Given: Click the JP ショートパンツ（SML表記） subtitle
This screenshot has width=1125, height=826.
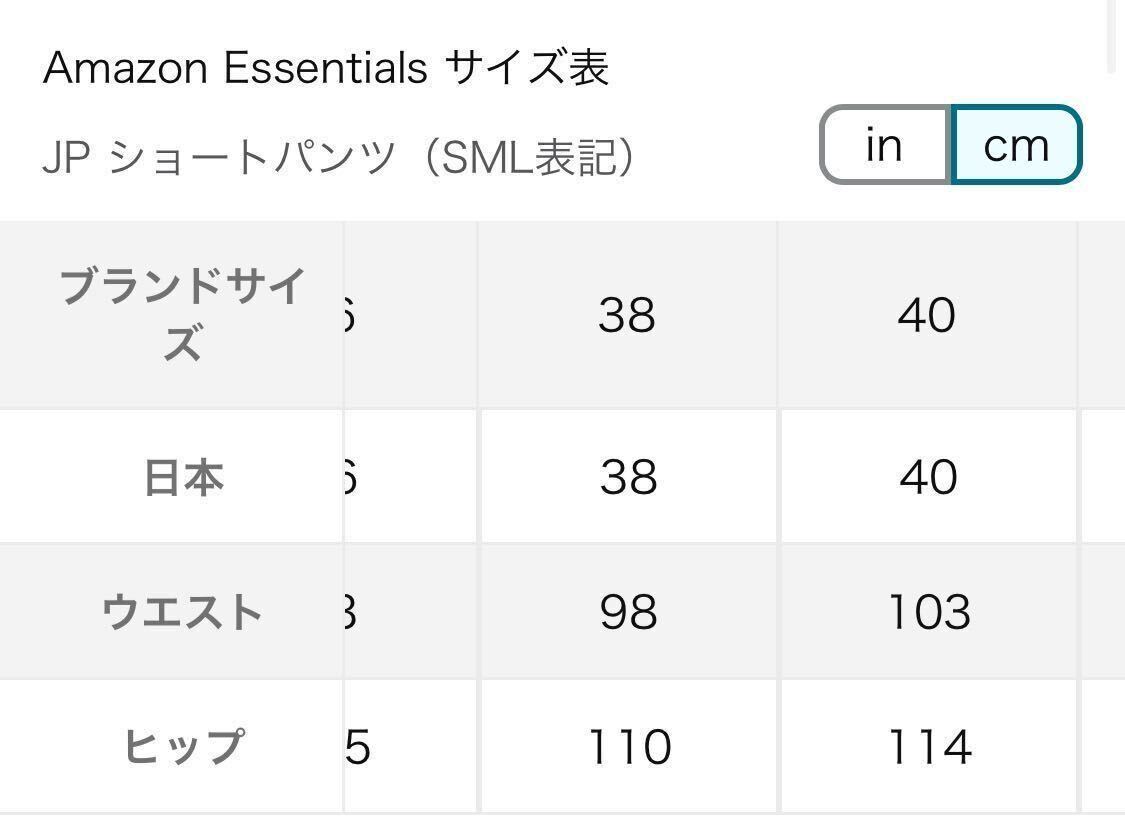Looking at the screenshot, I should click(x=340, y=159).
